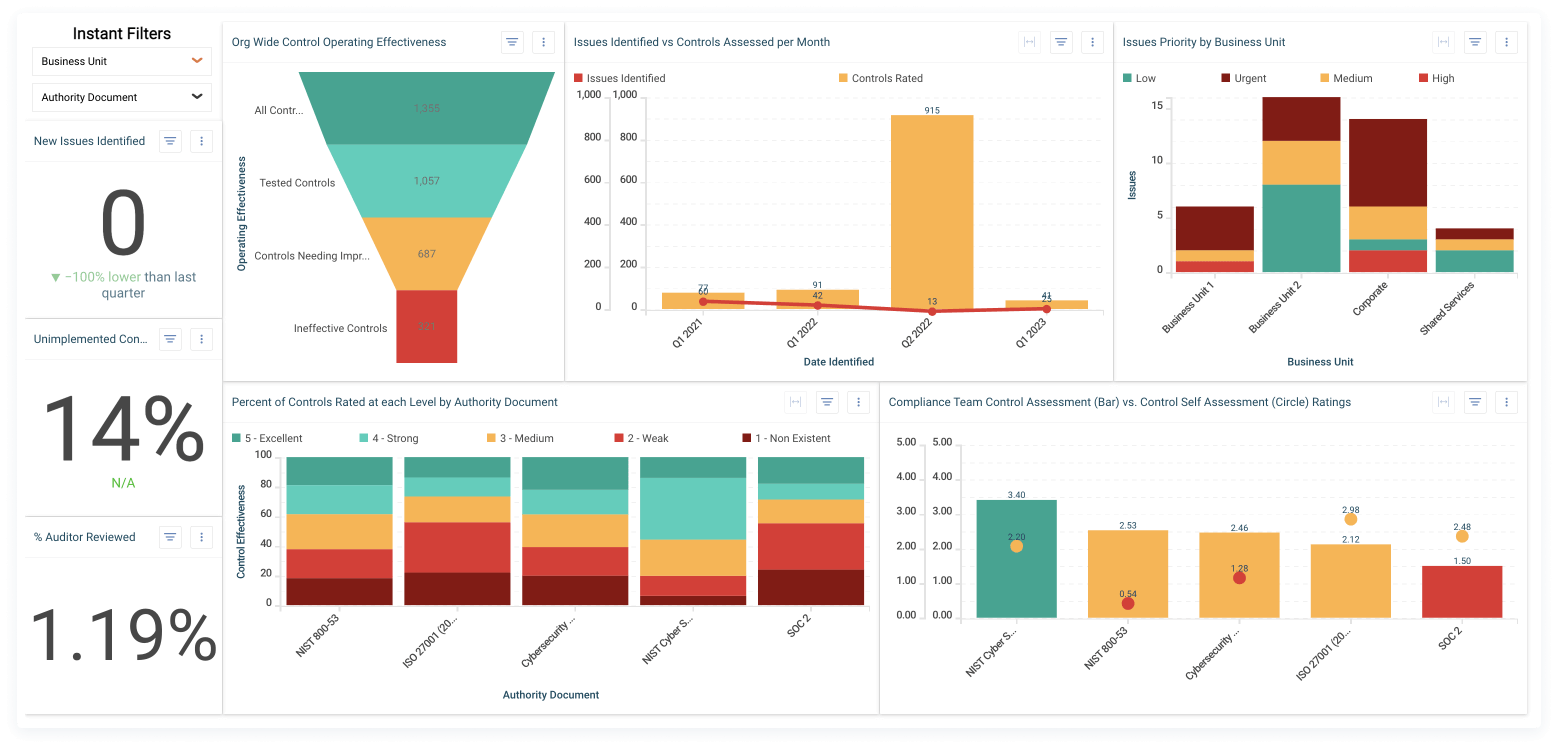Open the options menu on Org Wide Control chart
The image size is (1558, 749).
[x=543, y=42]
